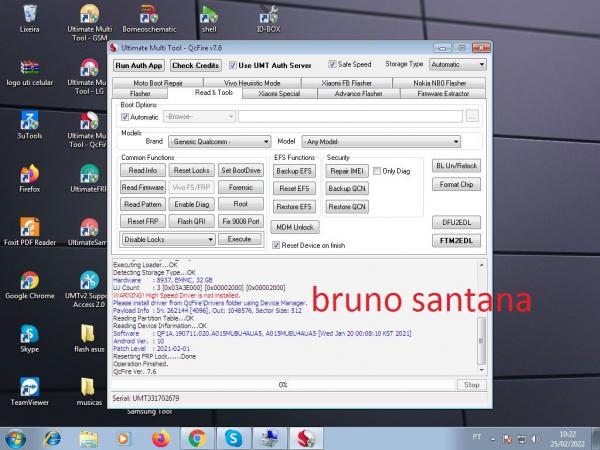Click the MDM Unlock button
This screenshot has width=600, height=450.
[295, 227]
